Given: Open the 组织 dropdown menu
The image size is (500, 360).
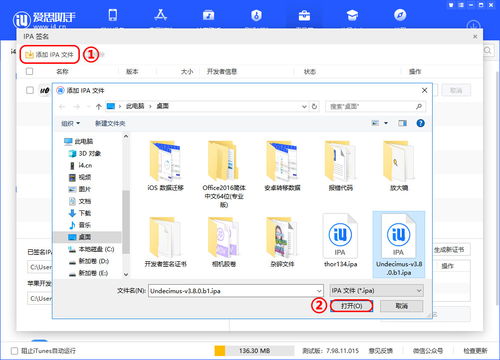Looking at the screenshot, I should point(70,123).
